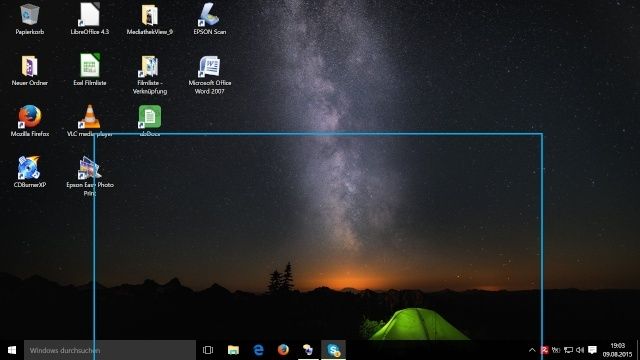Select the Mozilla Firefox desktop shortcut

pos(29,117)
